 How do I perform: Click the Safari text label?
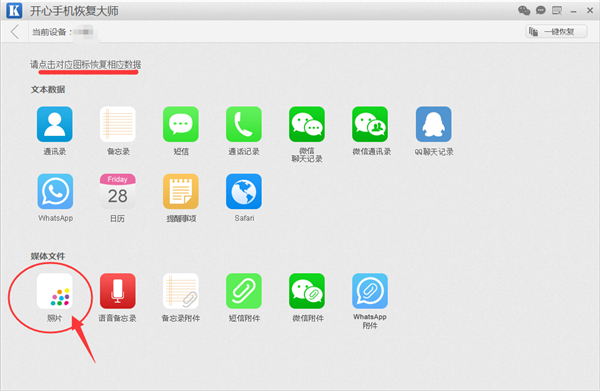pyautogui.click(x=244, y=218)
